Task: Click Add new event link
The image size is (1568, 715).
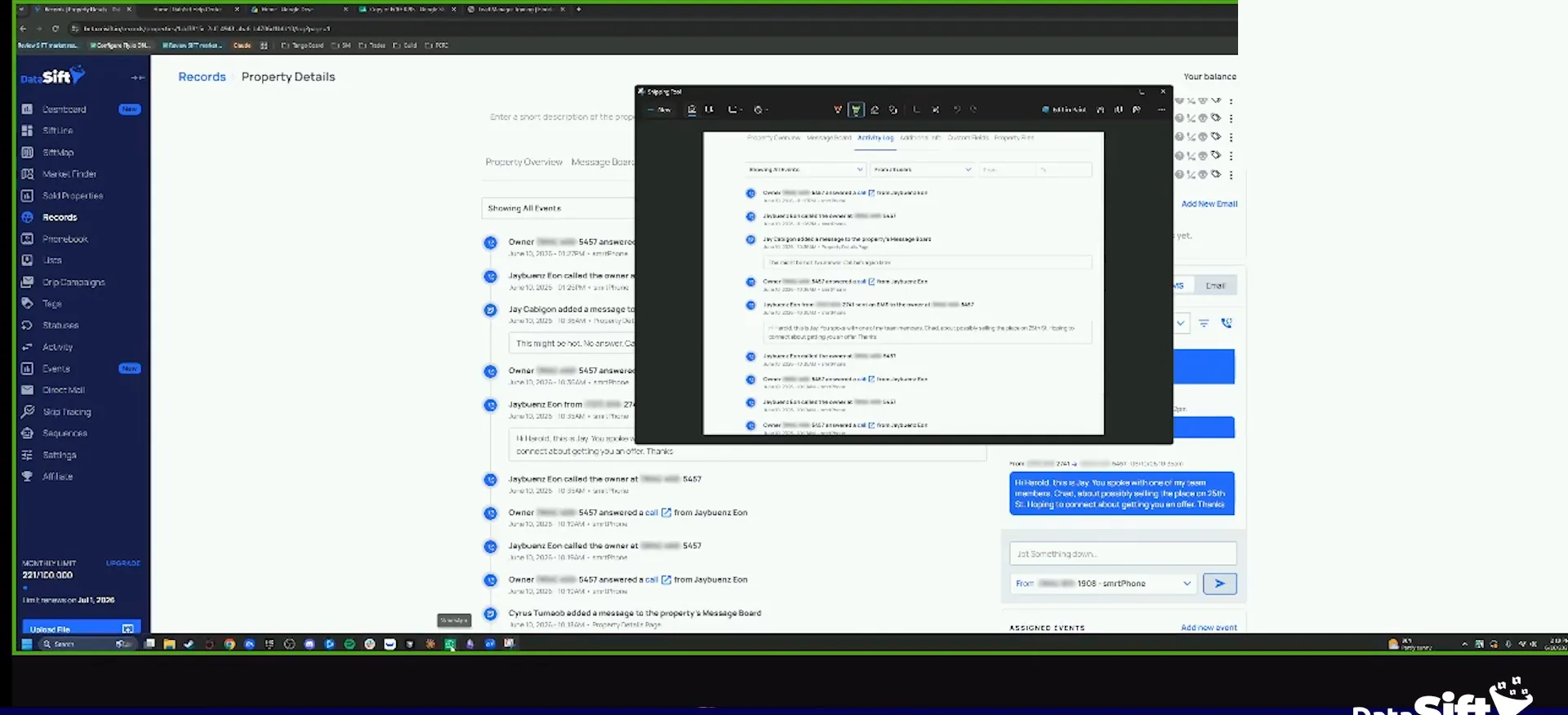Action: tap(1209, 628)
